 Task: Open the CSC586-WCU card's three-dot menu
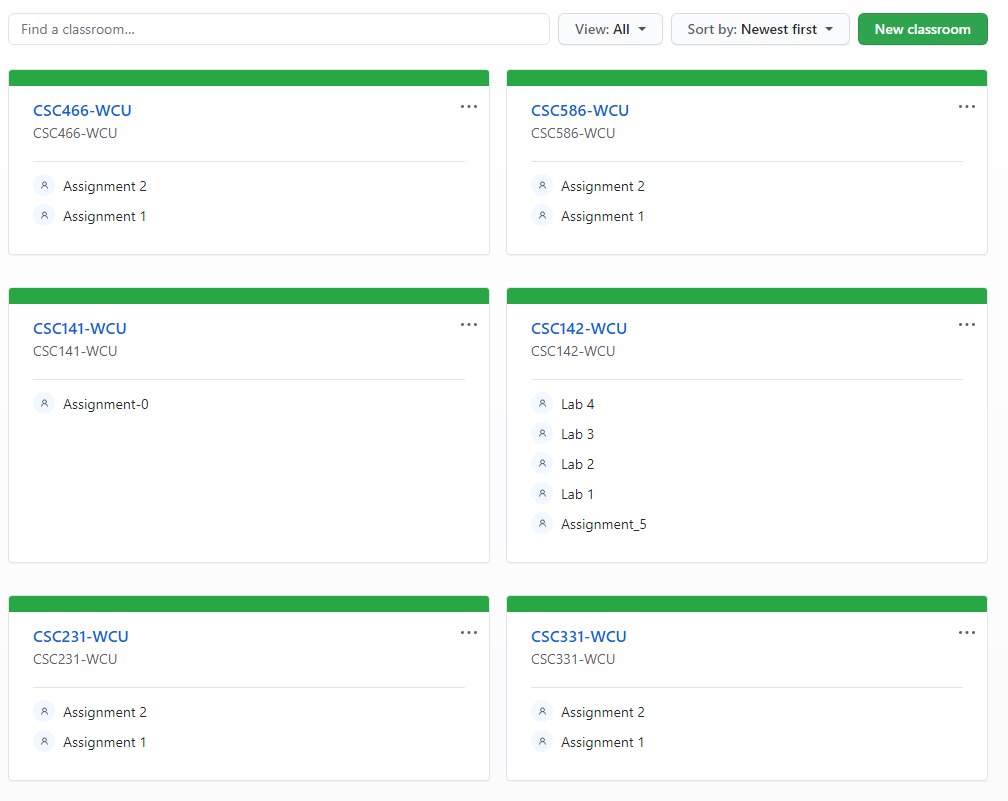click(967, 107)
